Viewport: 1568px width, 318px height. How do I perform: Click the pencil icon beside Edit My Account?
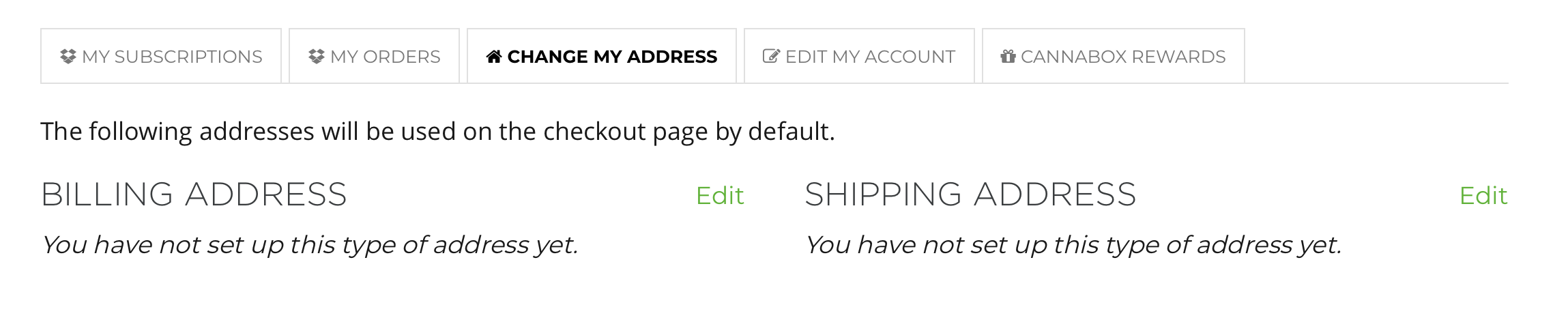771,57
